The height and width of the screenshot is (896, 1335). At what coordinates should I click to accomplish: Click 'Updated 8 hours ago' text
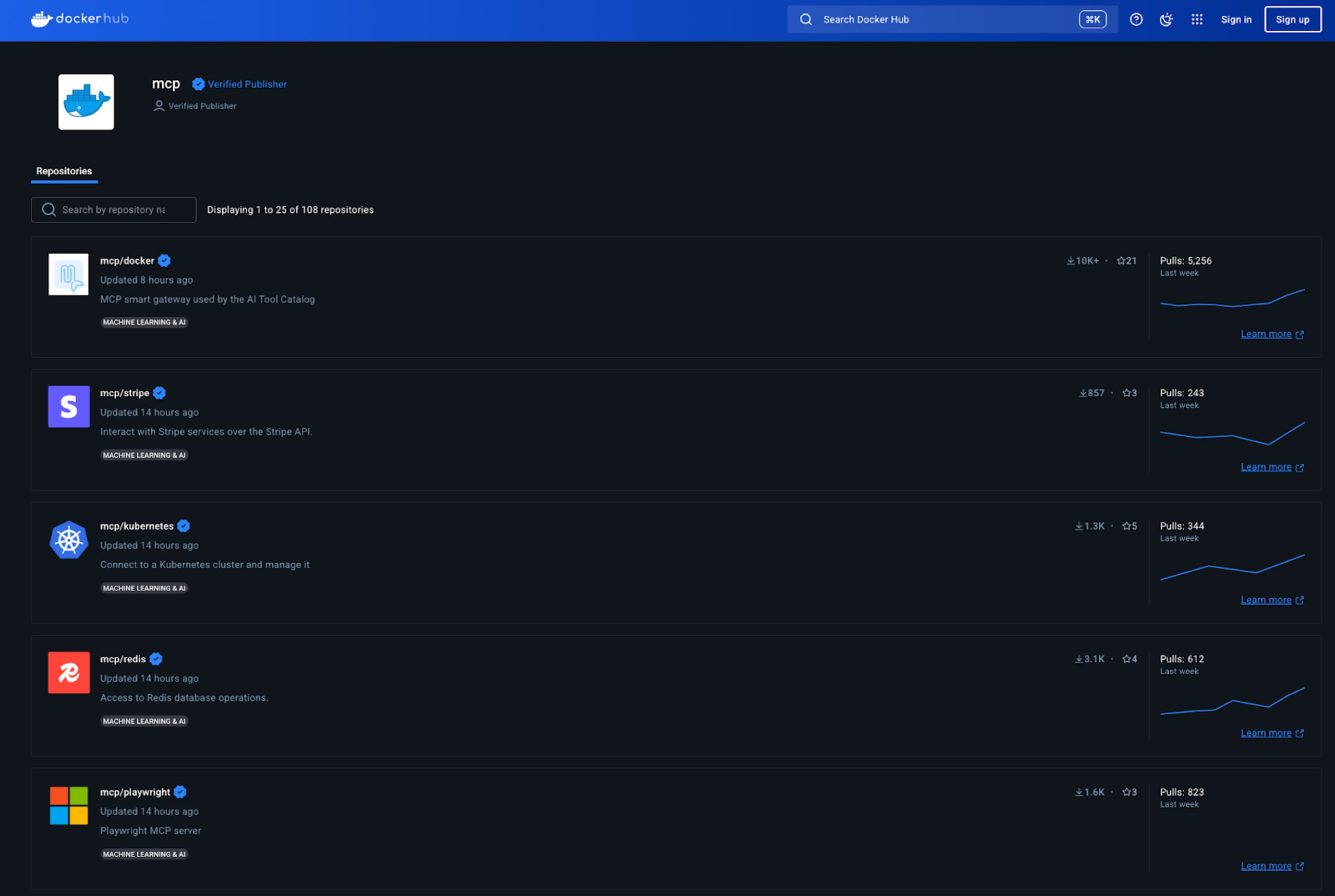pyautogui.click(x=146, y=280)
